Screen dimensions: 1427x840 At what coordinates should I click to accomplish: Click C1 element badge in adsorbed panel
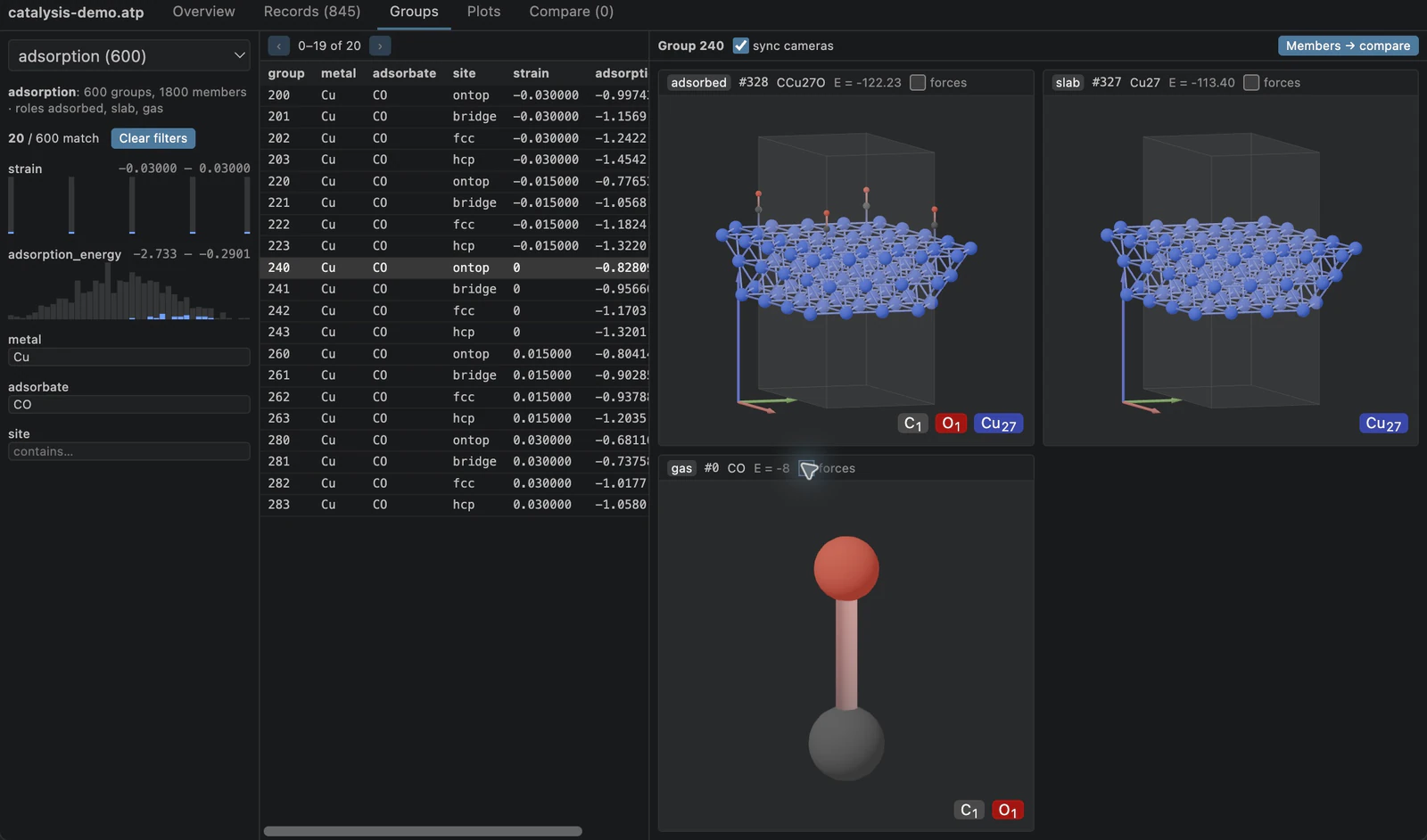912,424
